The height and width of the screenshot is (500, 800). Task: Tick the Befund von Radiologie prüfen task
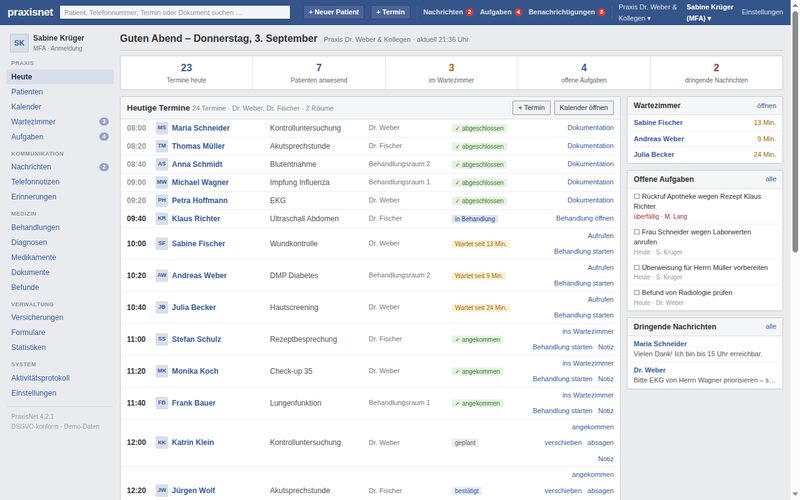click(x=637, y=292)
